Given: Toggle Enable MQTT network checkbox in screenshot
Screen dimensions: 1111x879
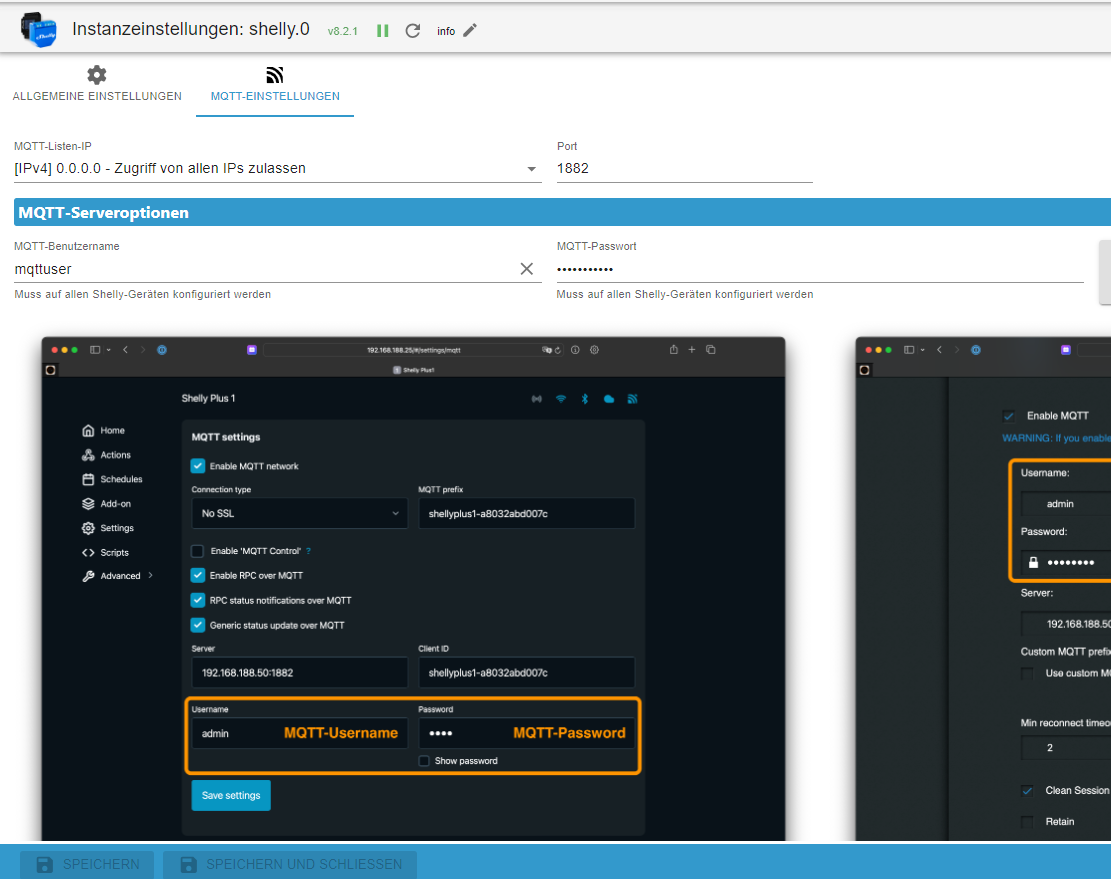Looking at the screenshot, I should coord(198,466).
